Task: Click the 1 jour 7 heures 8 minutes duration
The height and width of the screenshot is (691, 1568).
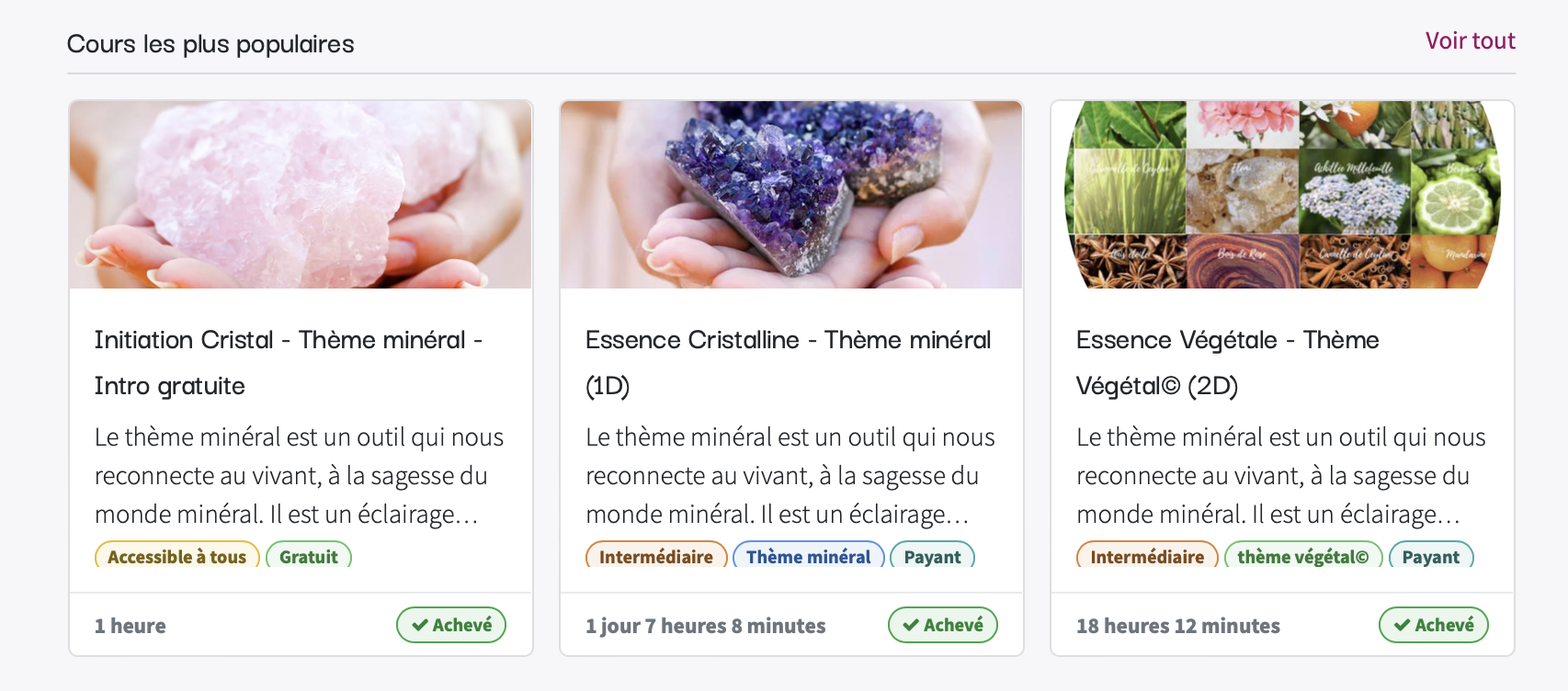Action: pyautogui.click(x=706, y=626)
